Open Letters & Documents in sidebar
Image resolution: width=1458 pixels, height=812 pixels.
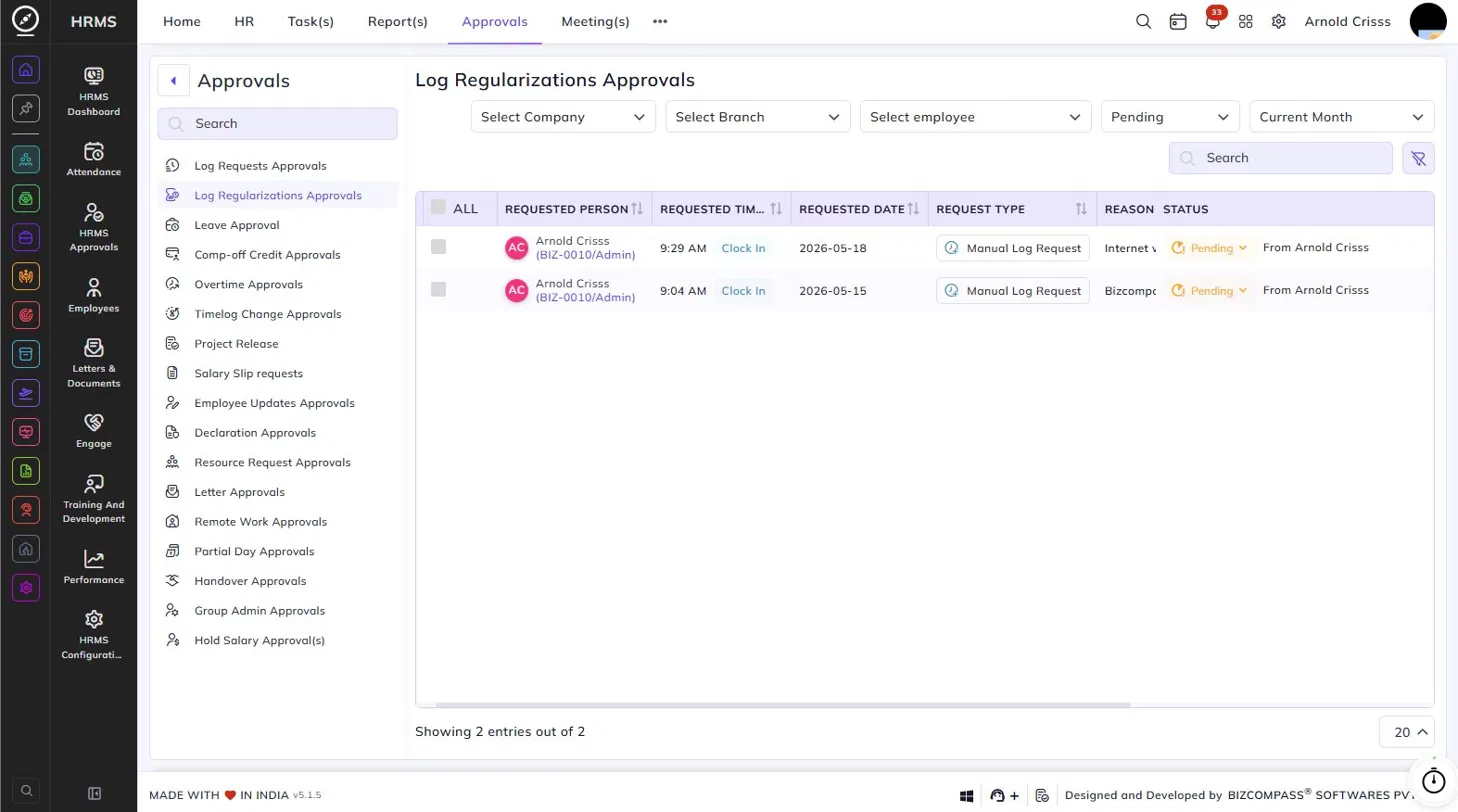94,363
